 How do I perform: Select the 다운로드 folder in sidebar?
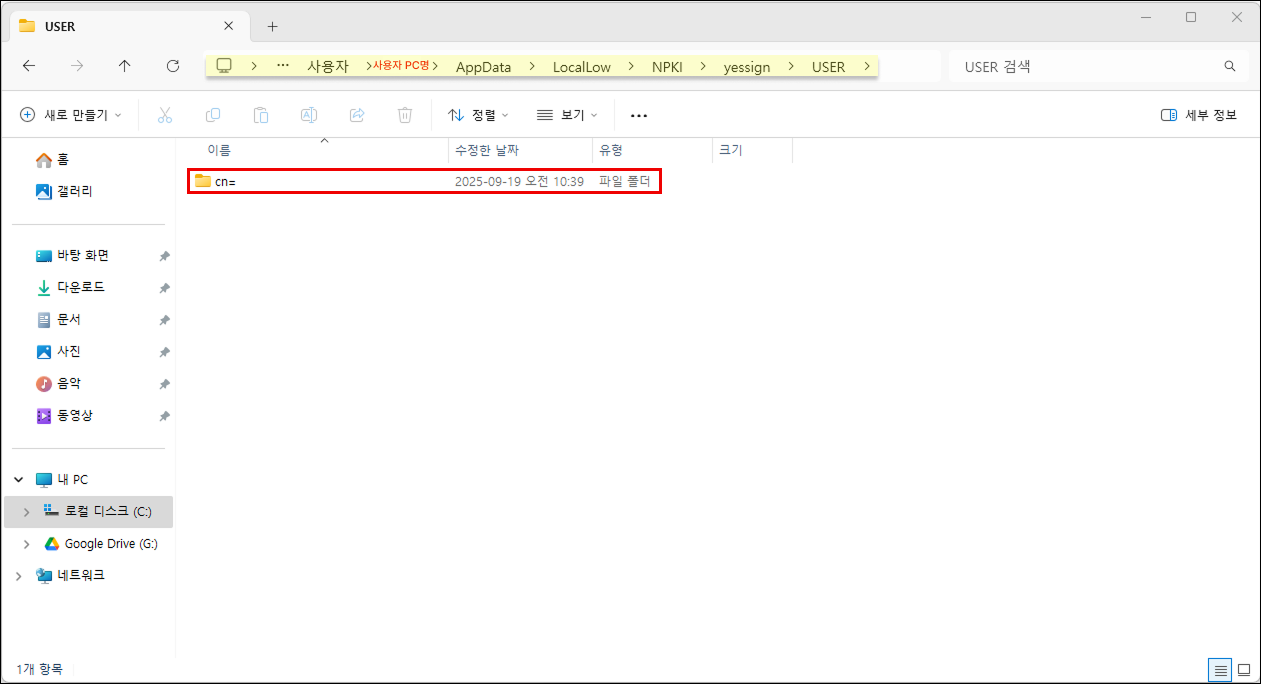[80, 288]
